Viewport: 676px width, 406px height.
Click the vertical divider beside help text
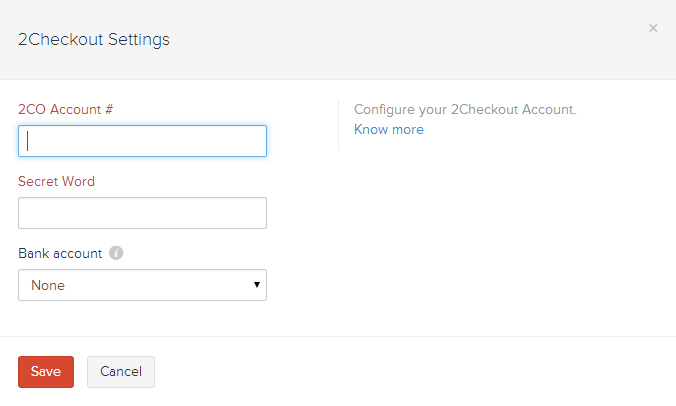tap(338, 125)
